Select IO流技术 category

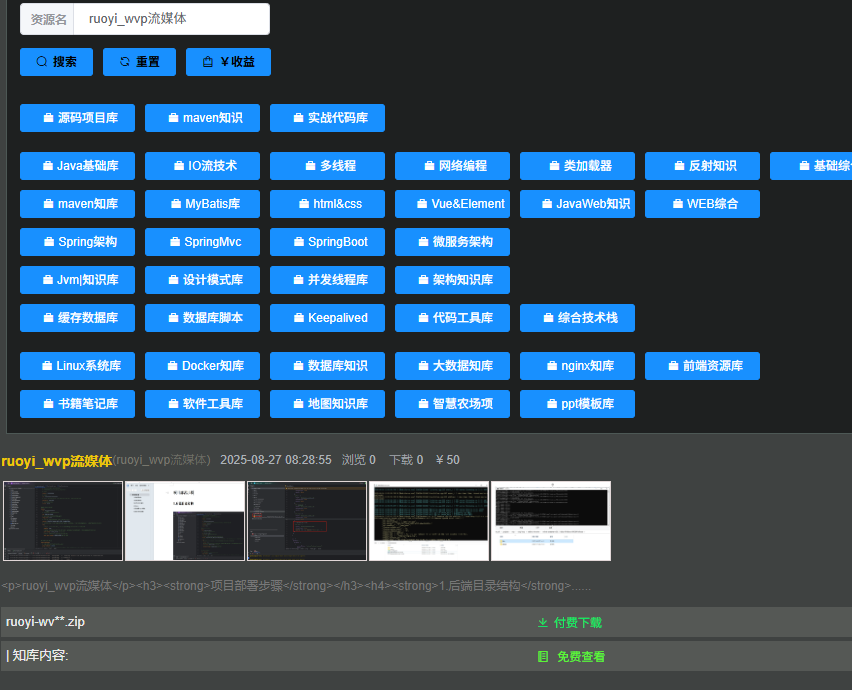(x=202, y=166)
